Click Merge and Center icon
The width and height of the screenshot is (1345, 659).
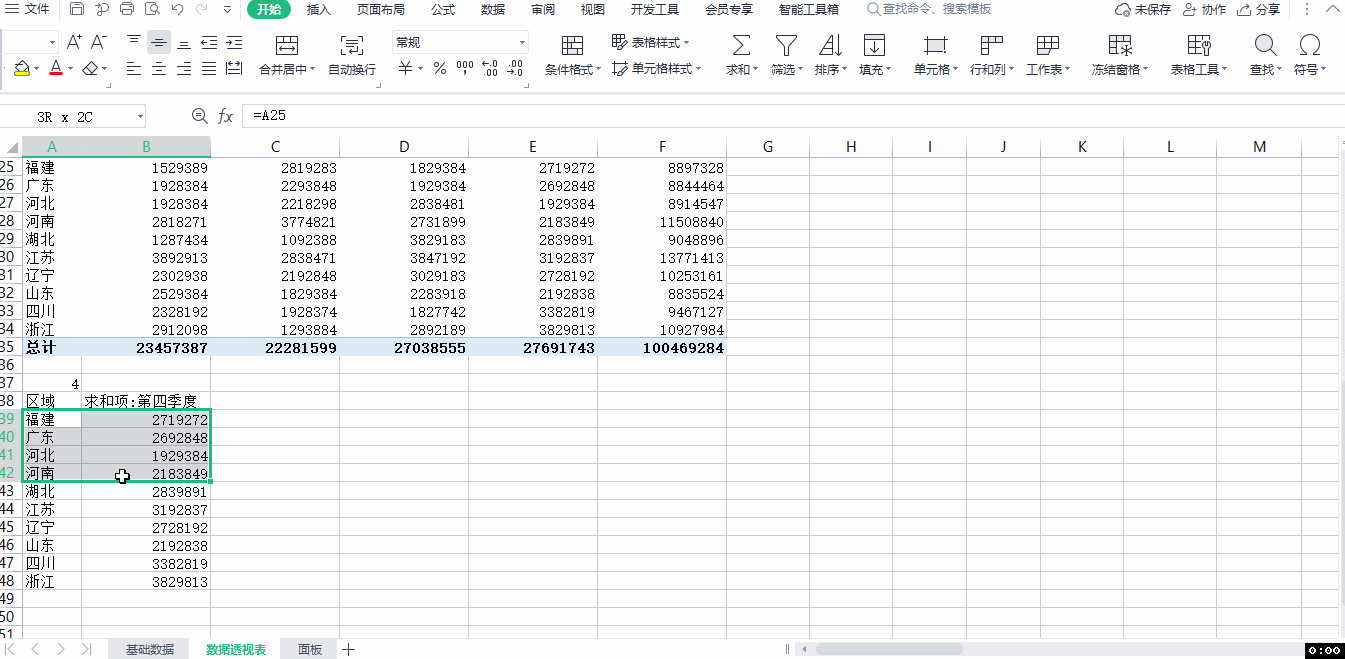pyautogui.click(x=287, y=45)
